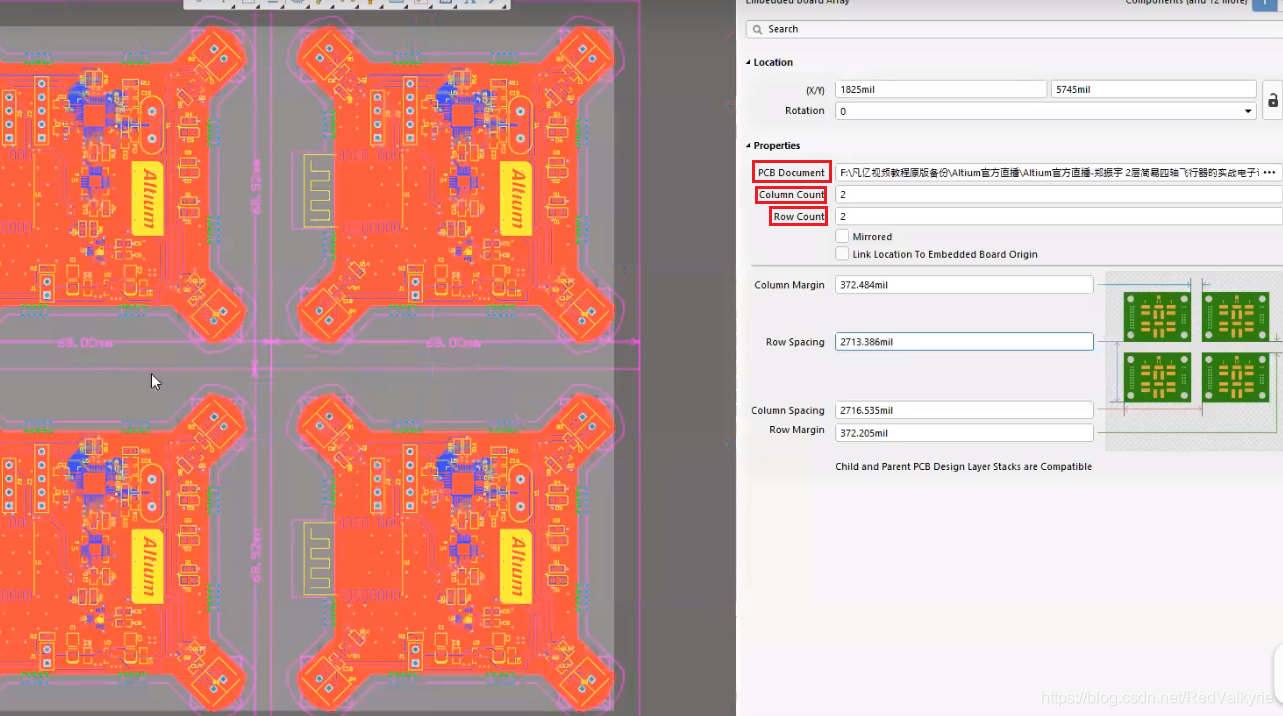1283x716 pixels.
Task: Click the PCB Document path field
Action: pos(1047,172)
